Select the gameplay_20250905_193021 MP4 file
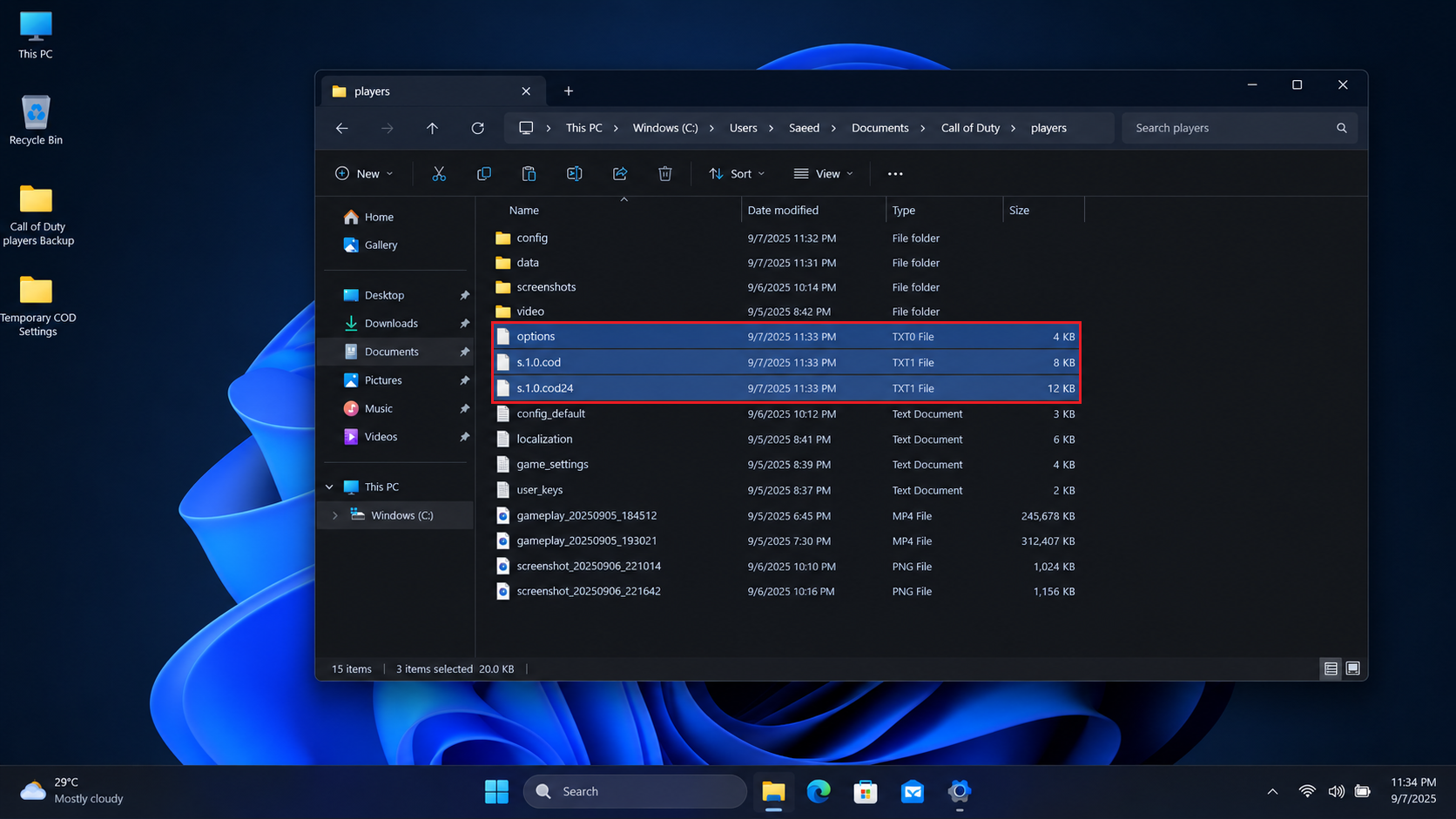 point(787,541)
